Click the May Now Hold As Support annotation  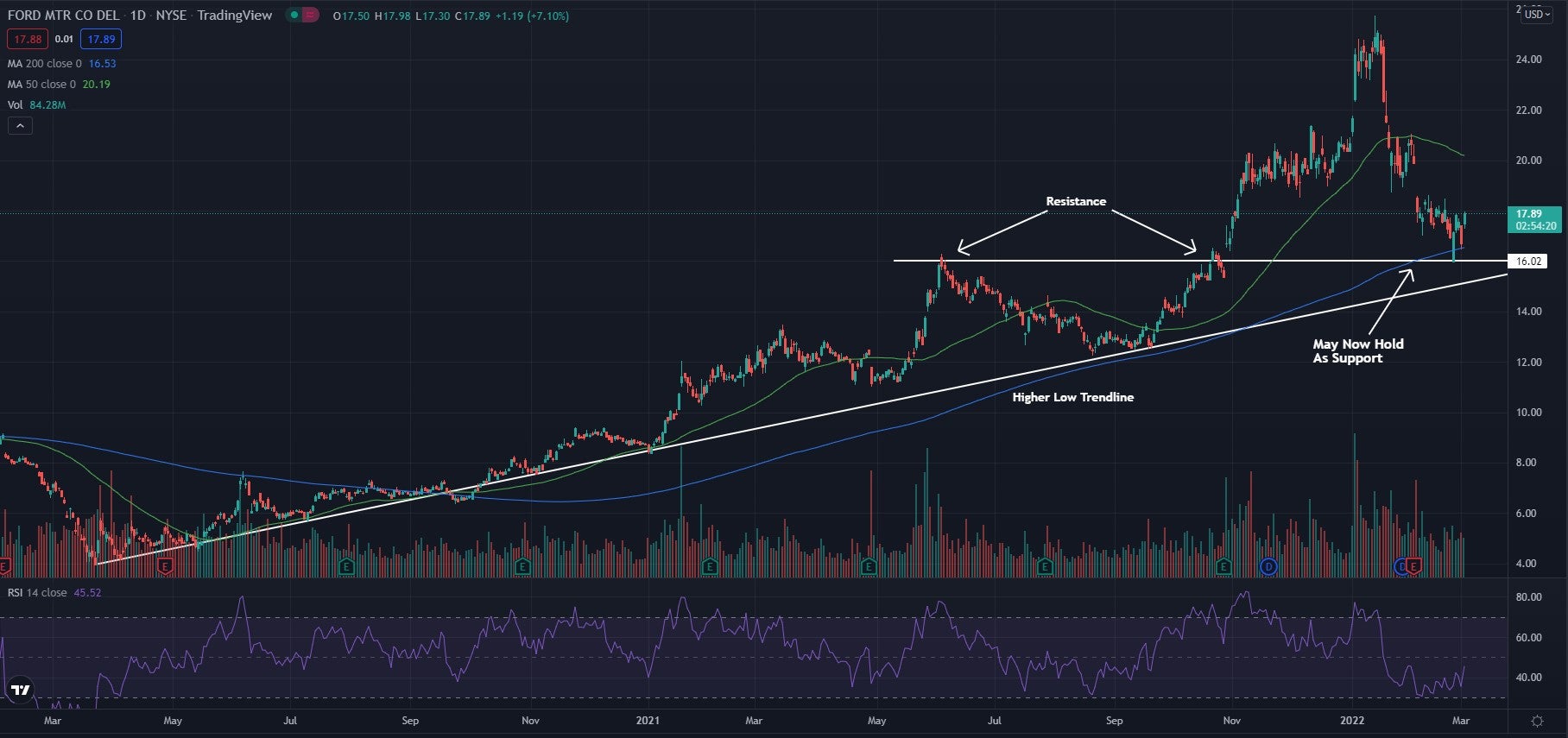(1358, 351)
